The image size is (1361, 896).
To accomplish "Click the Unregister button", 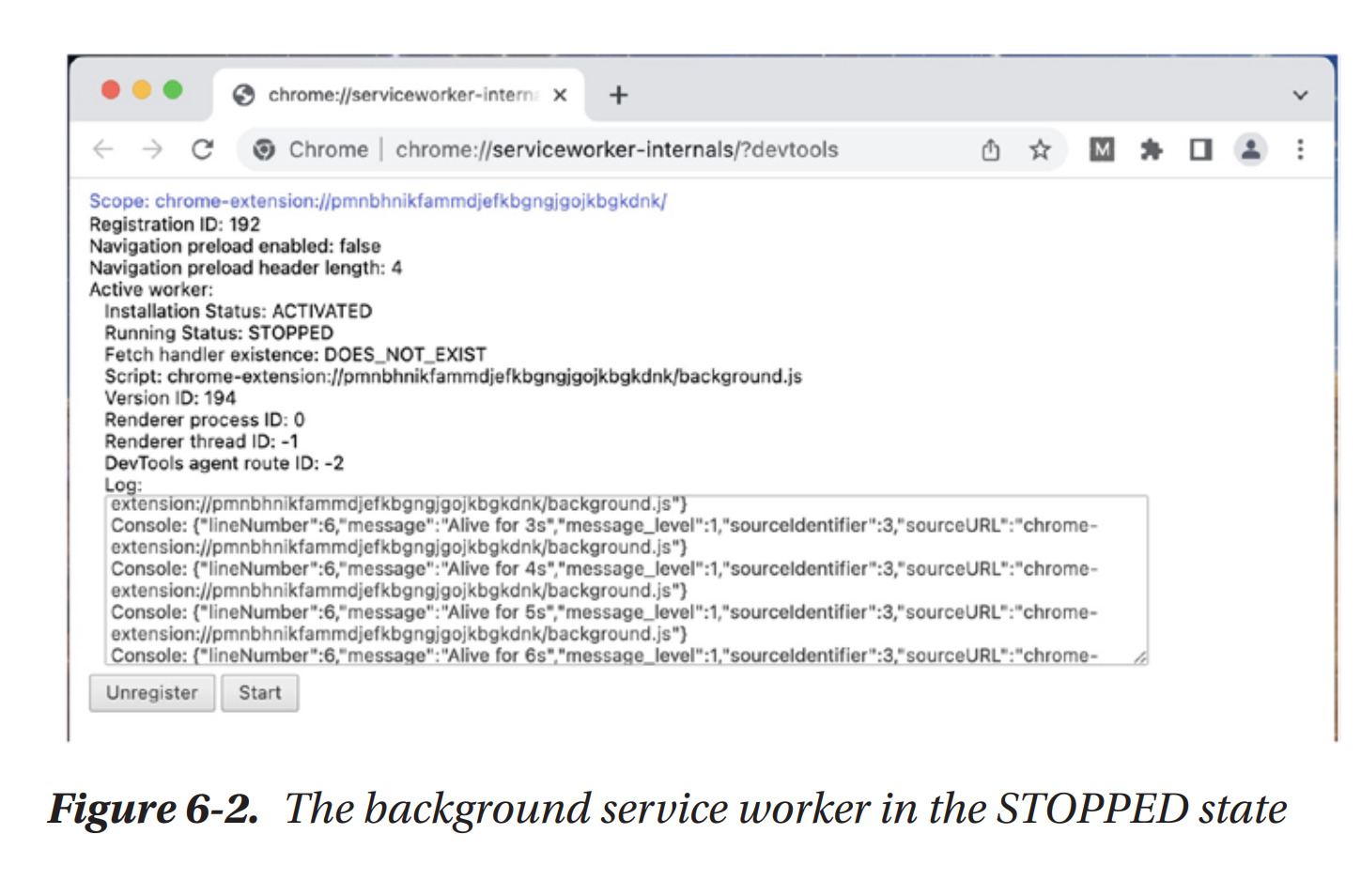I will pos(152,693).
